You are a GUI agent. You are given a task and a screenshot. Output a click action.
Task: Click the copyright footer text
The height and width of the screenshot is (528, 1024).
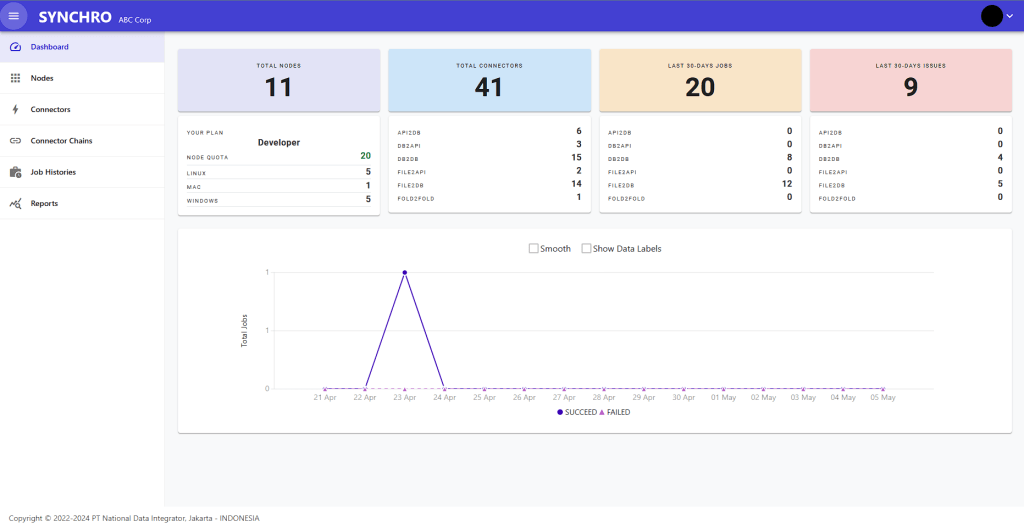click(x=134, y=518)
